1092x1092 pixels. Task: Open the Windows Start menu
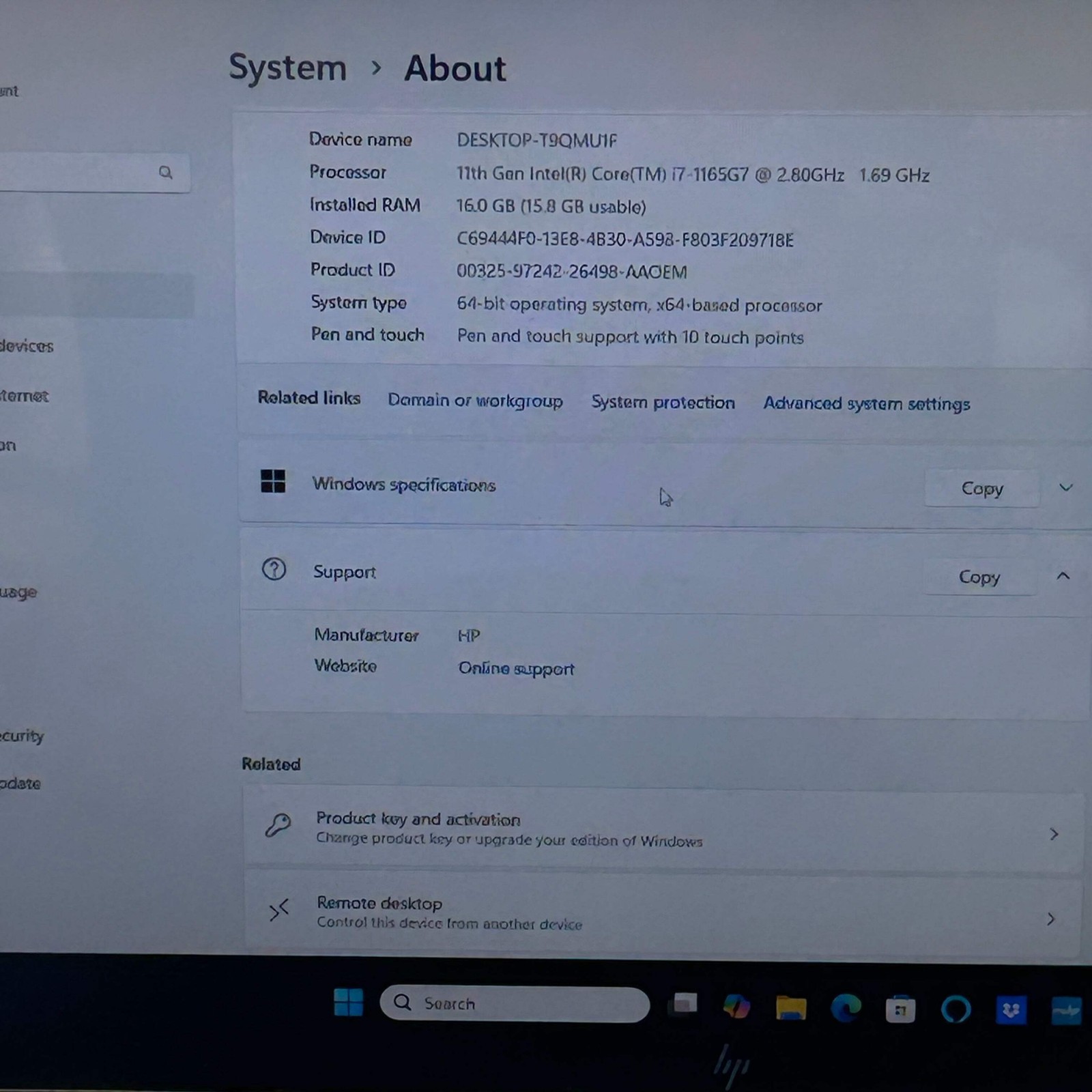pos(348,1002)
